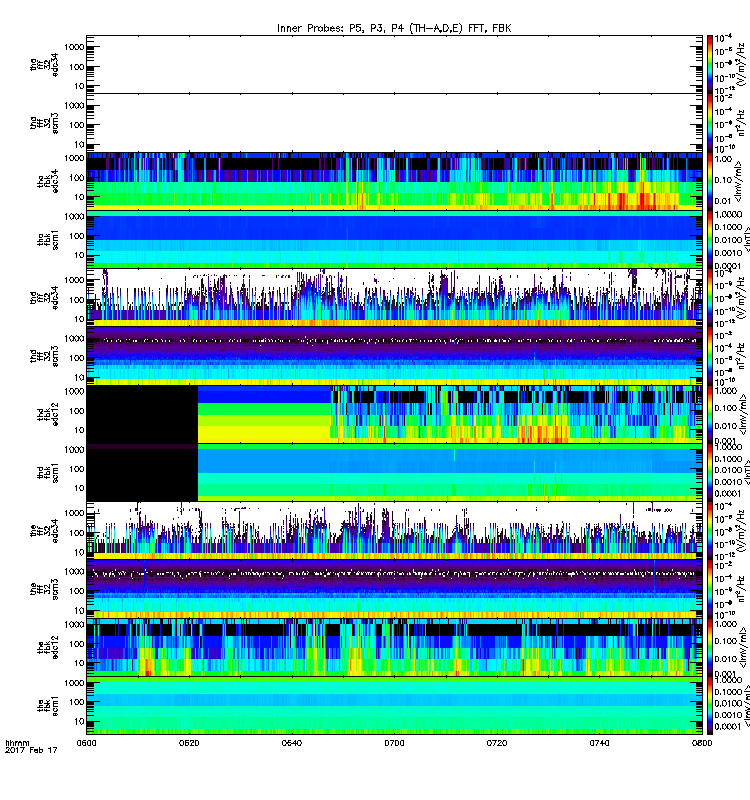Click the 'the fff 32 scm3' panel label

click(44, 589)
